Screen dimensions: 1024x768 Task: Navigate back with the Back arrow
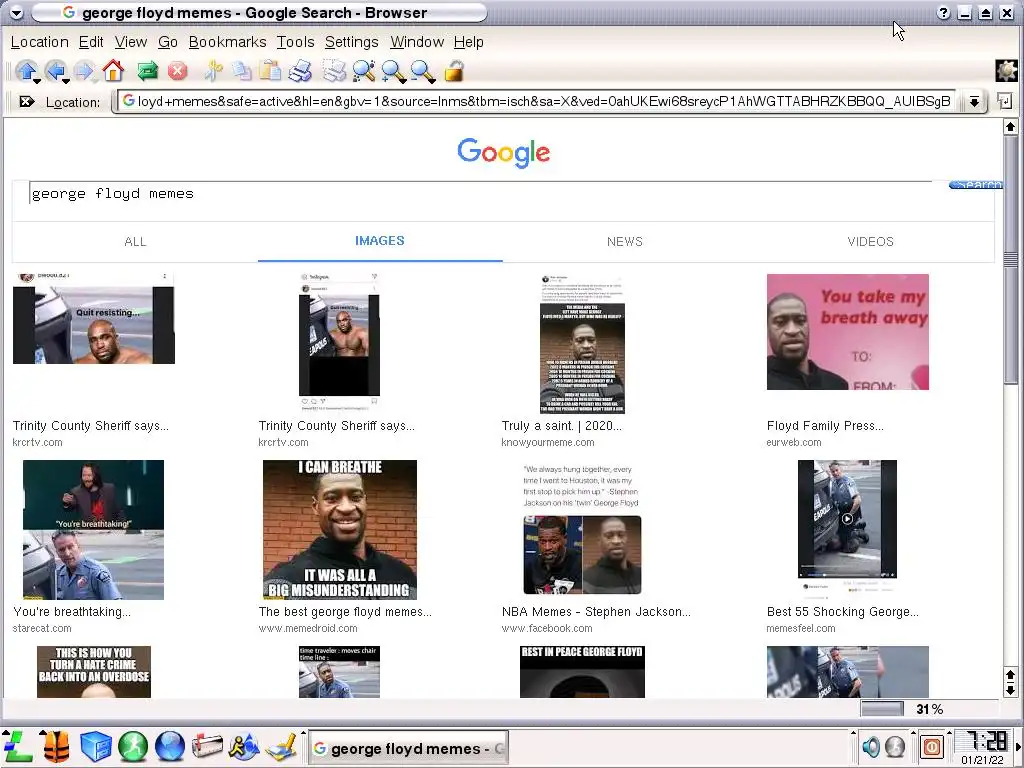tap(55, 70)
